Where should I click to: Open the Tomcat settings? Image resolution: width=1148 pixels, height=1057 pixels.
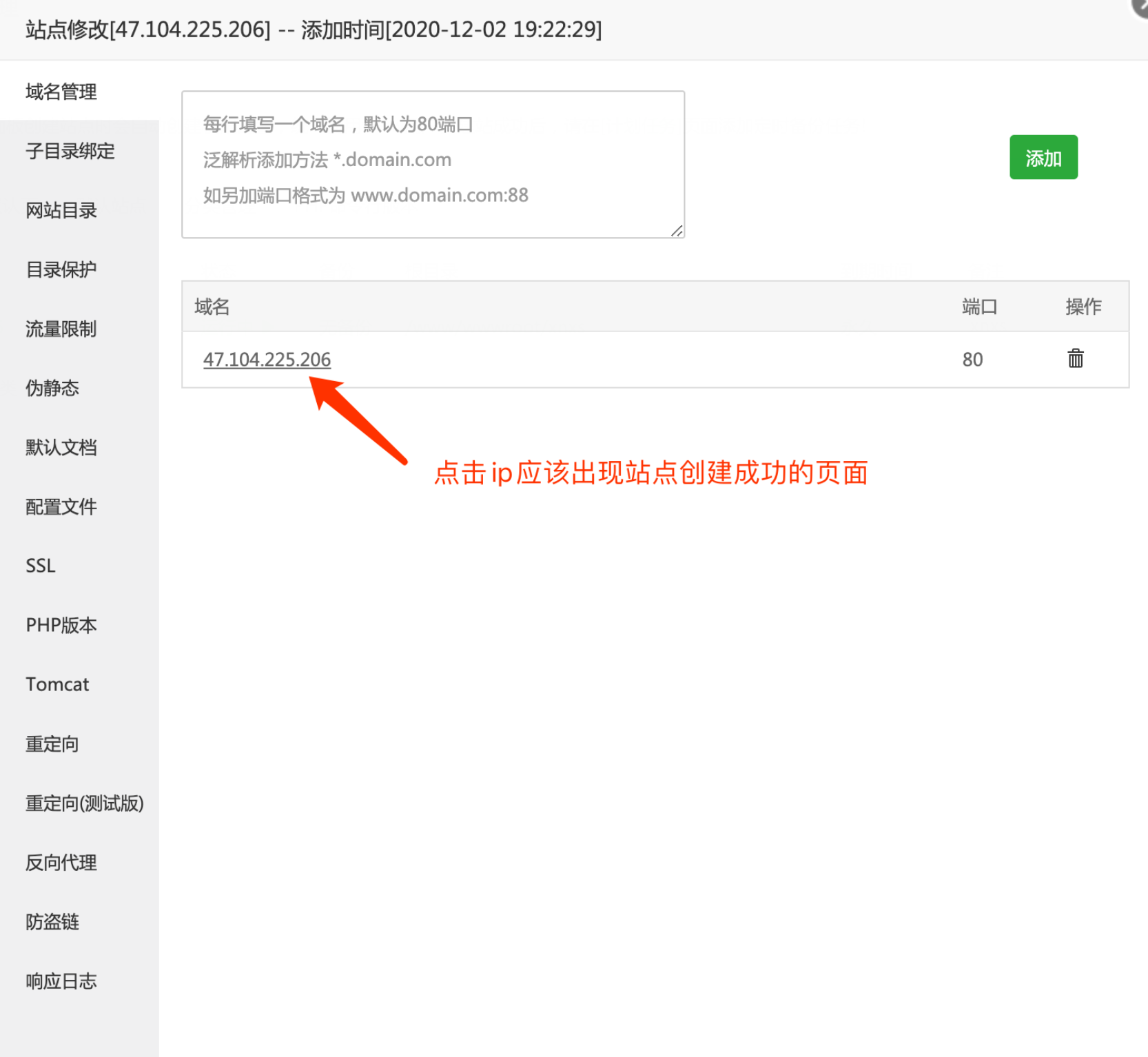(x=57, y=684)
